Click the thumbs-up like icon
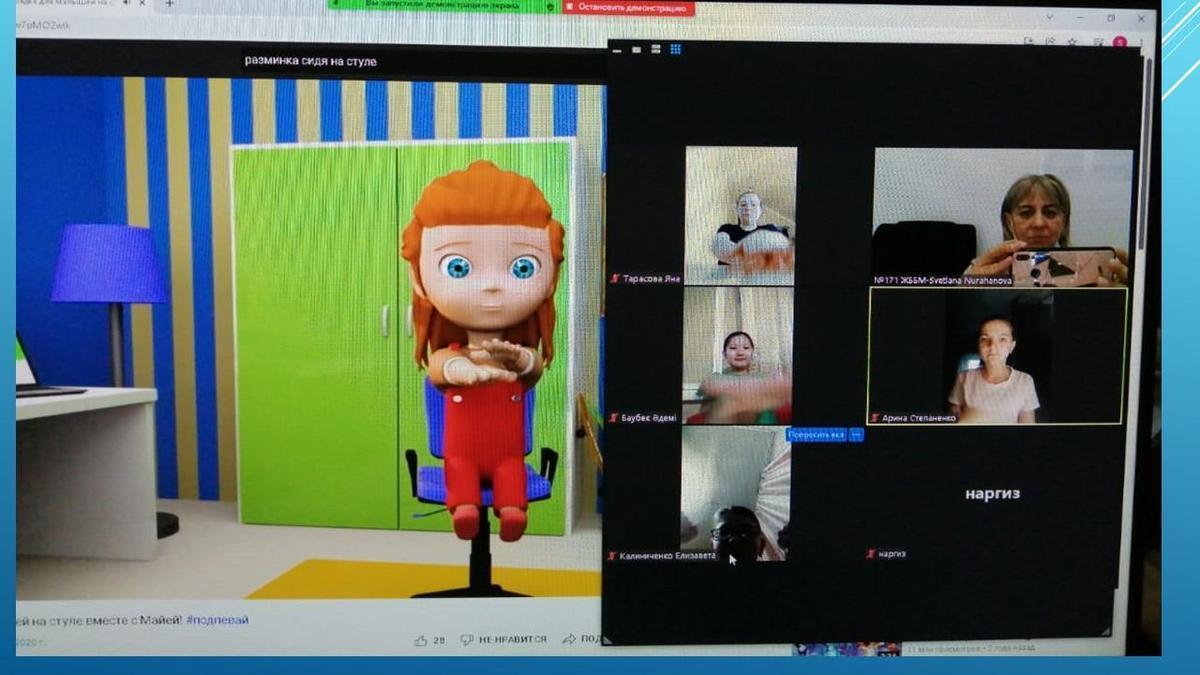The width and height of the screenshot is (1200, 675). pyautogui.click(x=421, y=639)
